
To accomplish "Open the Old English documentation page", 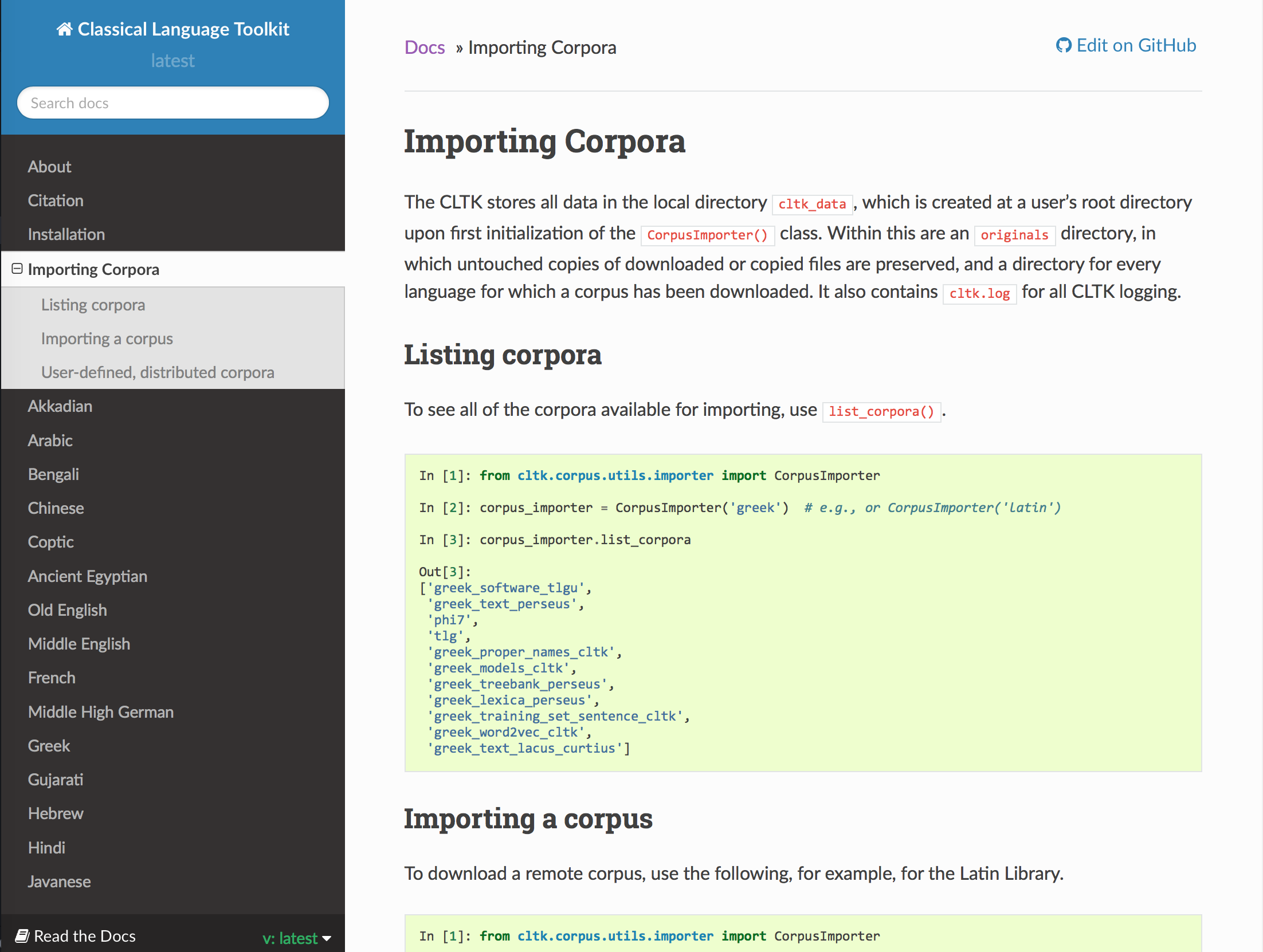I will (67, 610).
